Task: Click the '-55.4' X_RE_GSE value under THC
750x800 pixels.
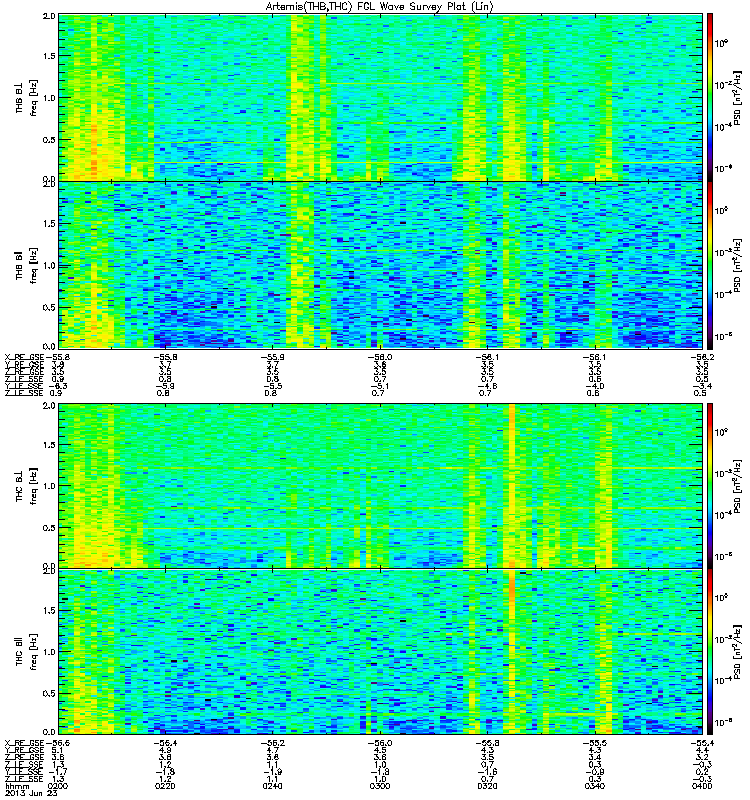Action: click(702, 743)
